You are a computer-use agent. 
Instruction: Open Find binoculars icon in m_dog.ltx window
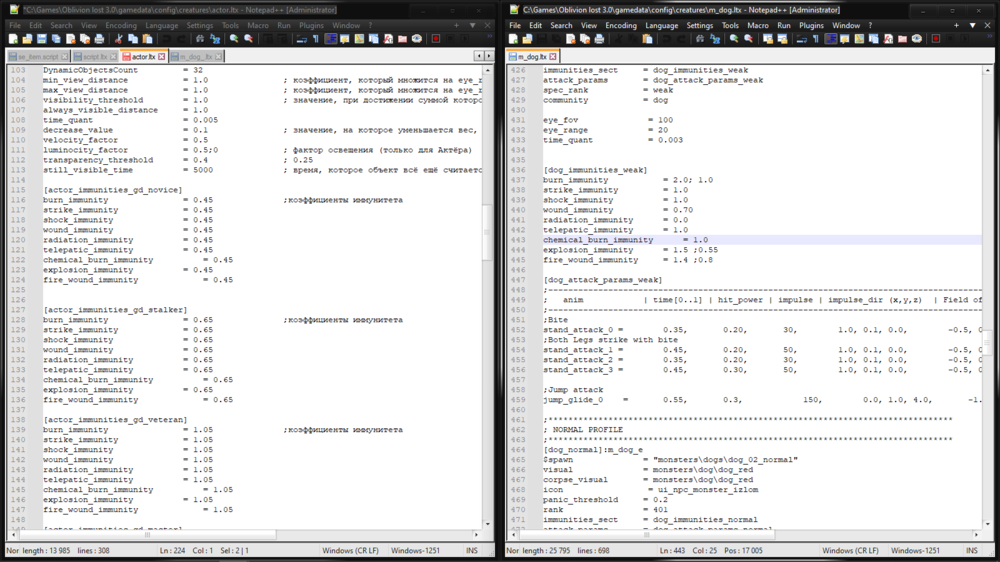coord(700,39)
